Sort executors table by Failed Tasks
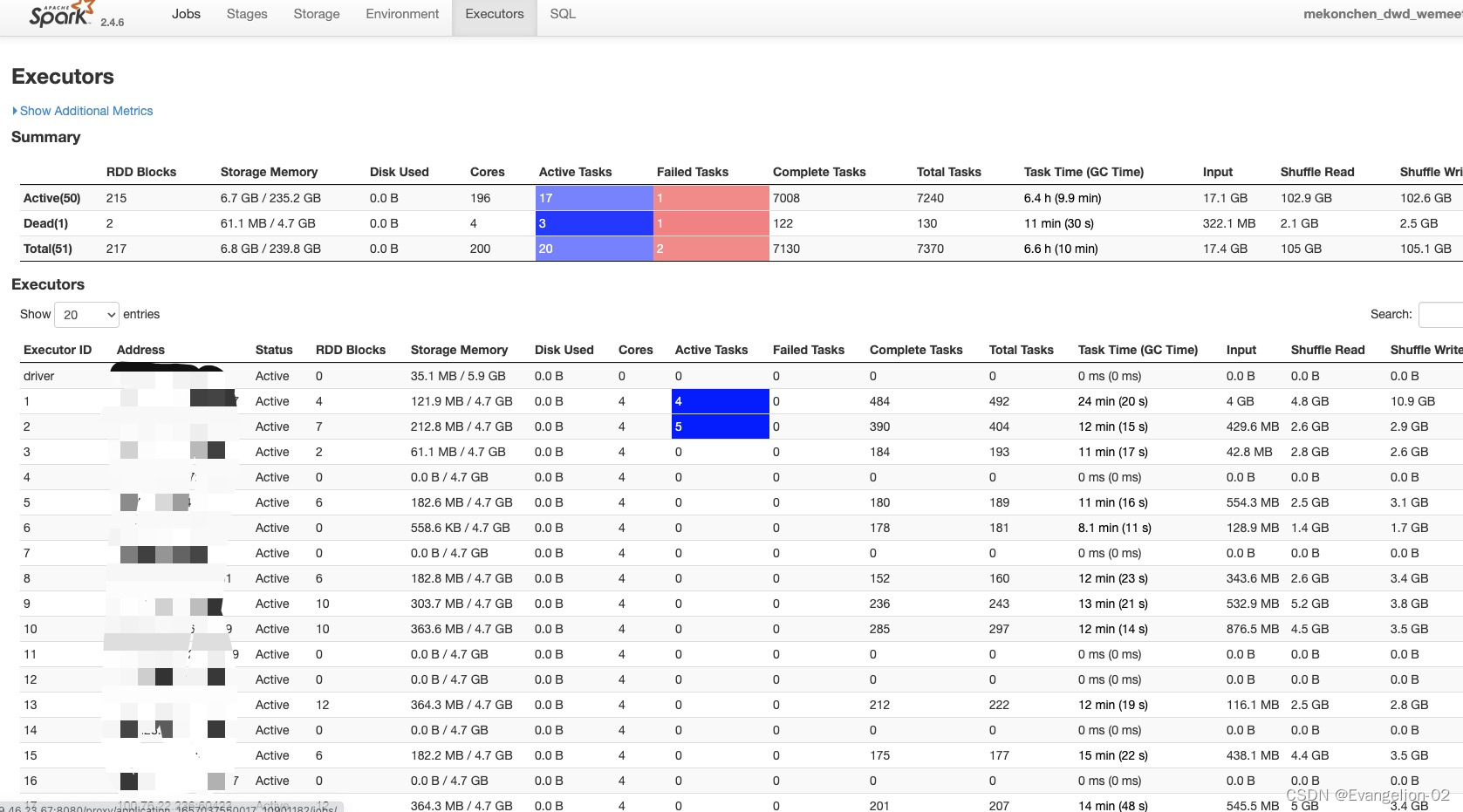The image size is (1463, 812). [809, 350]
